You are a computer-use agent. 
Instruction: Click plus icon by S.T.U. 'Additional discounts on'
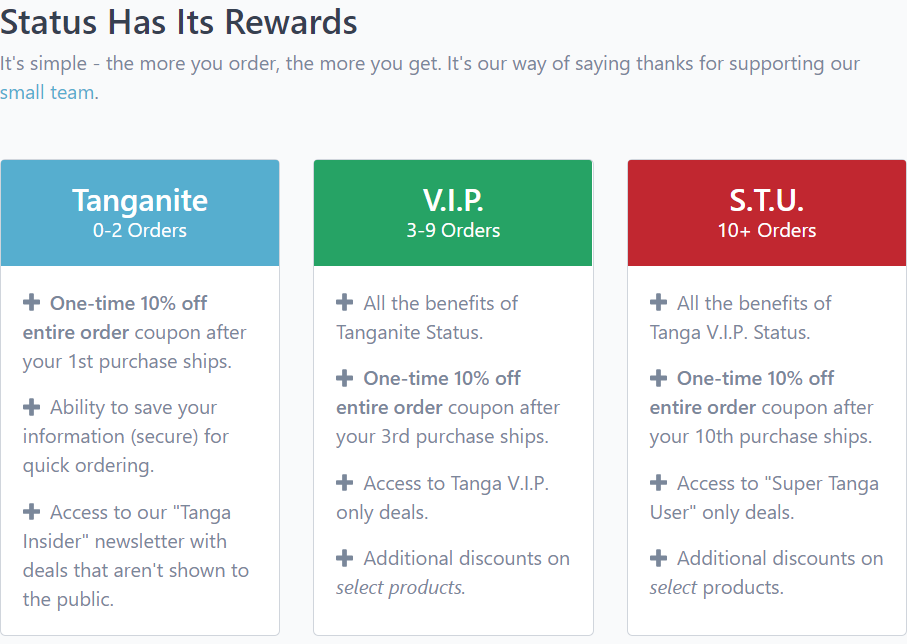coord(658,558)
